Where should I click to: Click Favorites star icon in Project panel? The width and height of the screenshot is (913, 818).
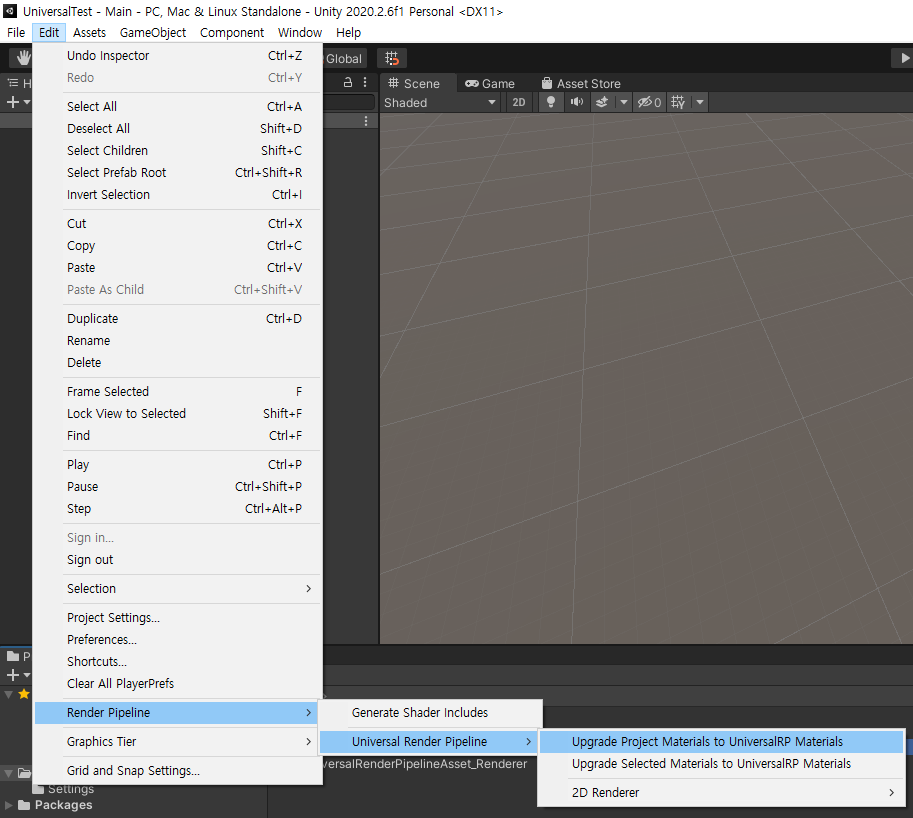pyautogui.click(x=24, y=694)
